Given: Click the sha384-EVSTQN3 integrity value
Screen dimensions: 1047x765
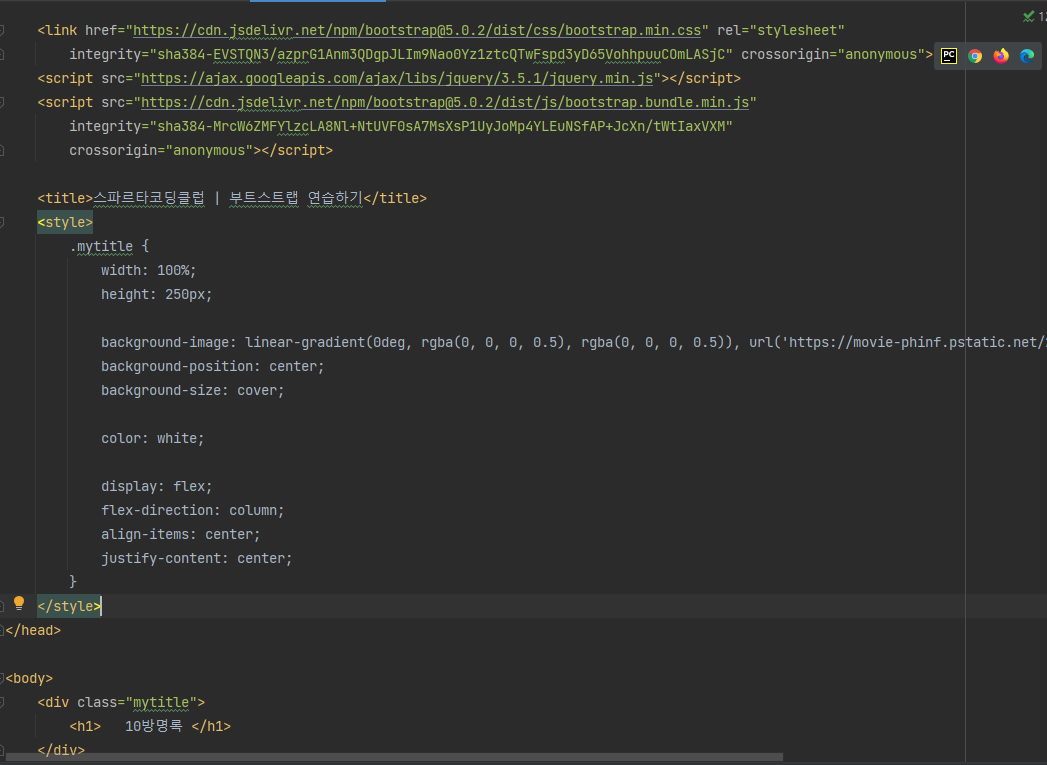Looking at the screenshot, I should (441, 55).
